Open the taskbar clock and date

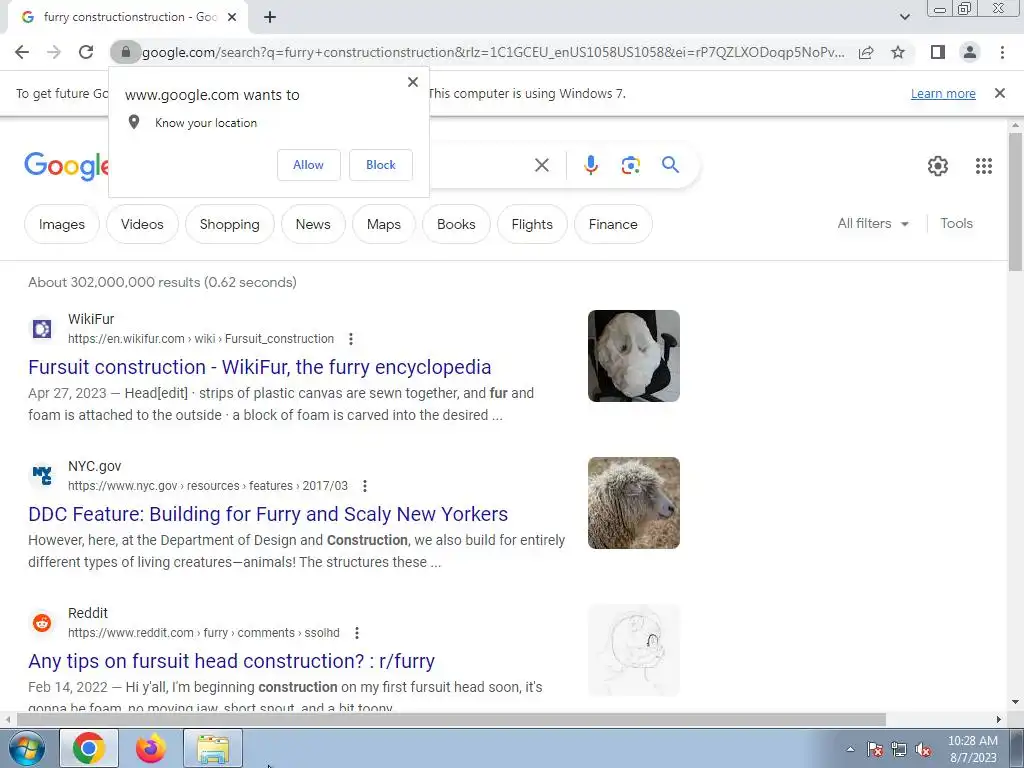click(x=973, y=749)
